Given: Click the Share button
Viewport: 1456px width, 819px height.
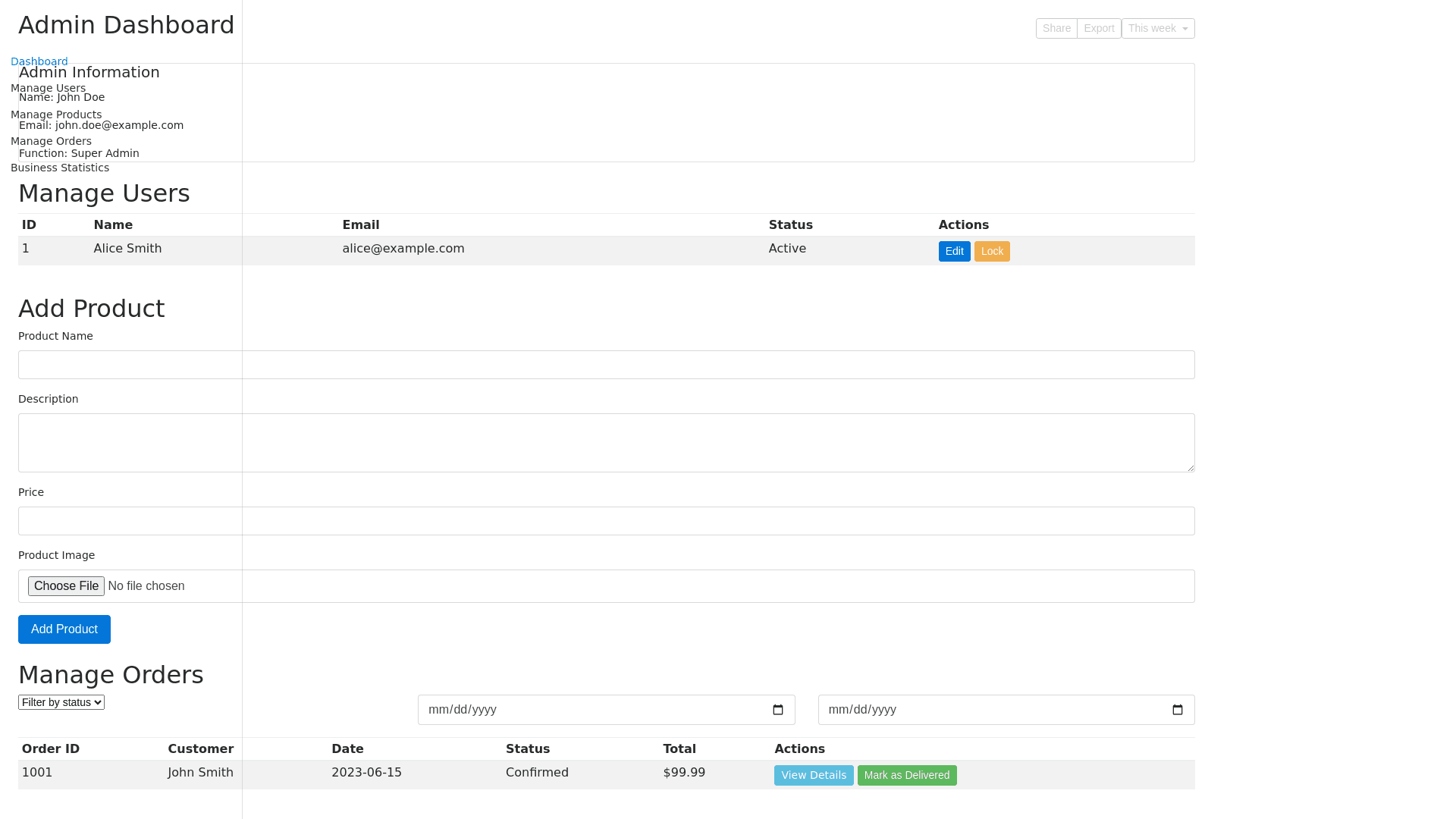Looking at the screenshot, I should click(1056, 29).
